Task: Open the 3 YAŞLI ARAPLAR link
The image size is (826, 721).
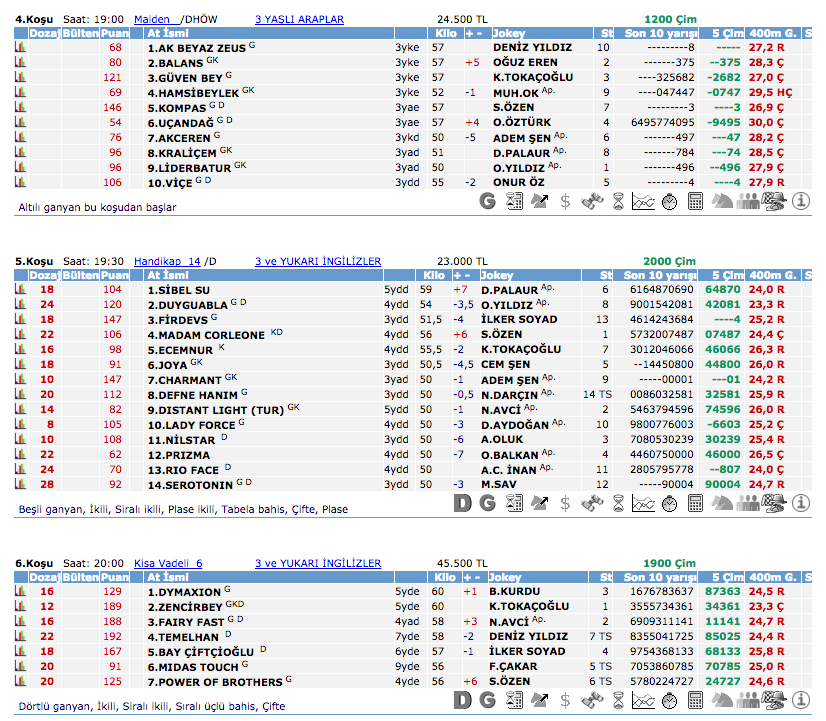Action: tap(299, 19)
